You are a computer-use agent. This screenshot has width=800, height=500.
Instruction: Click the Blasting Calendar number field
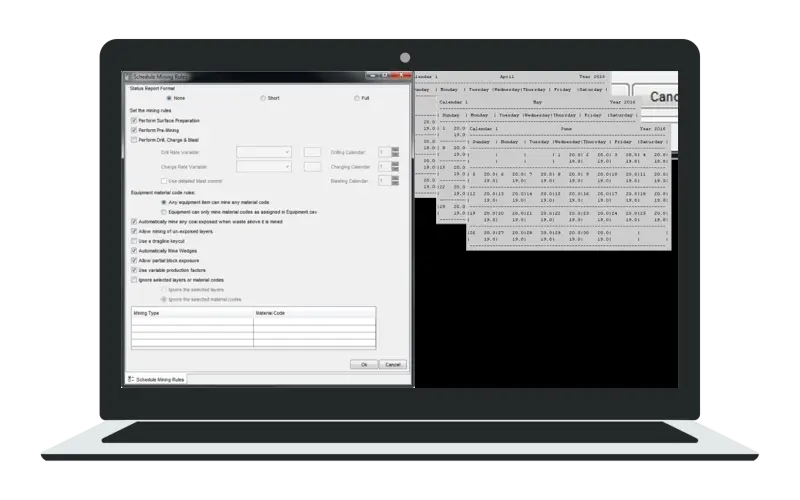[385, 181]
